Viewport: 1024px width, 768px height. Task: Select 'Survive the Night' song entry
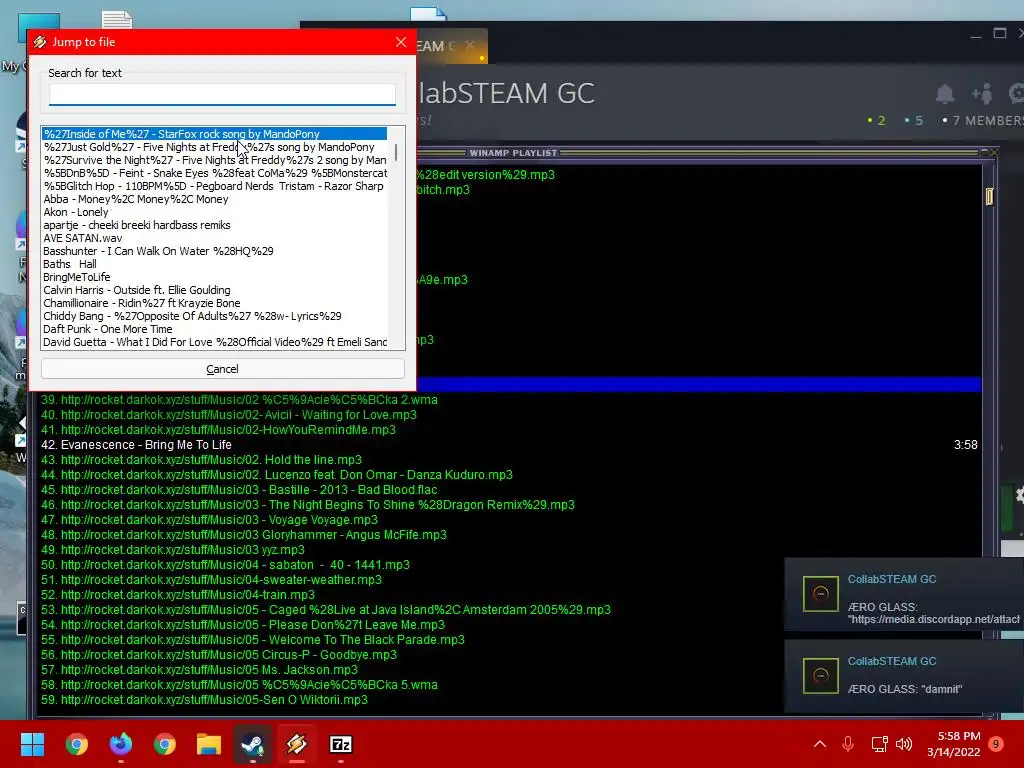(x=215, y=160)
